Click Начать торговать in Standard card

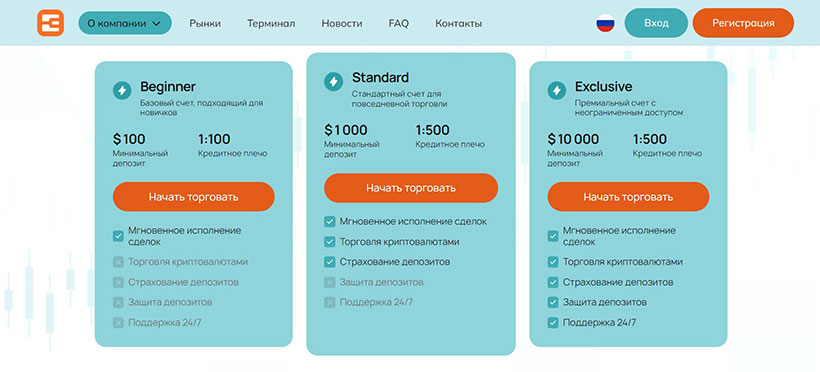[x=411, y=188]
